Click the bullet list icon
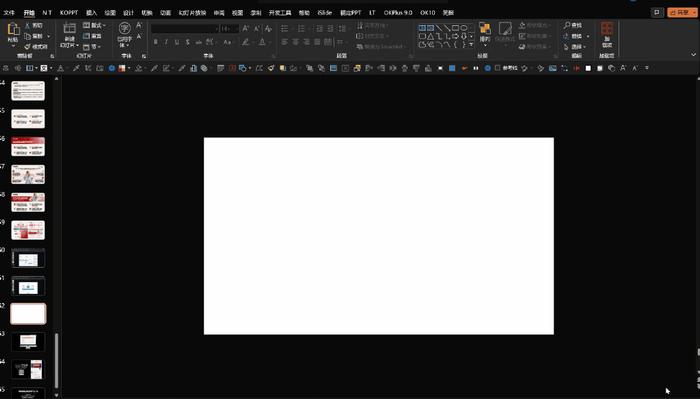This screenshot has width=700, height=399. point(285,29)
